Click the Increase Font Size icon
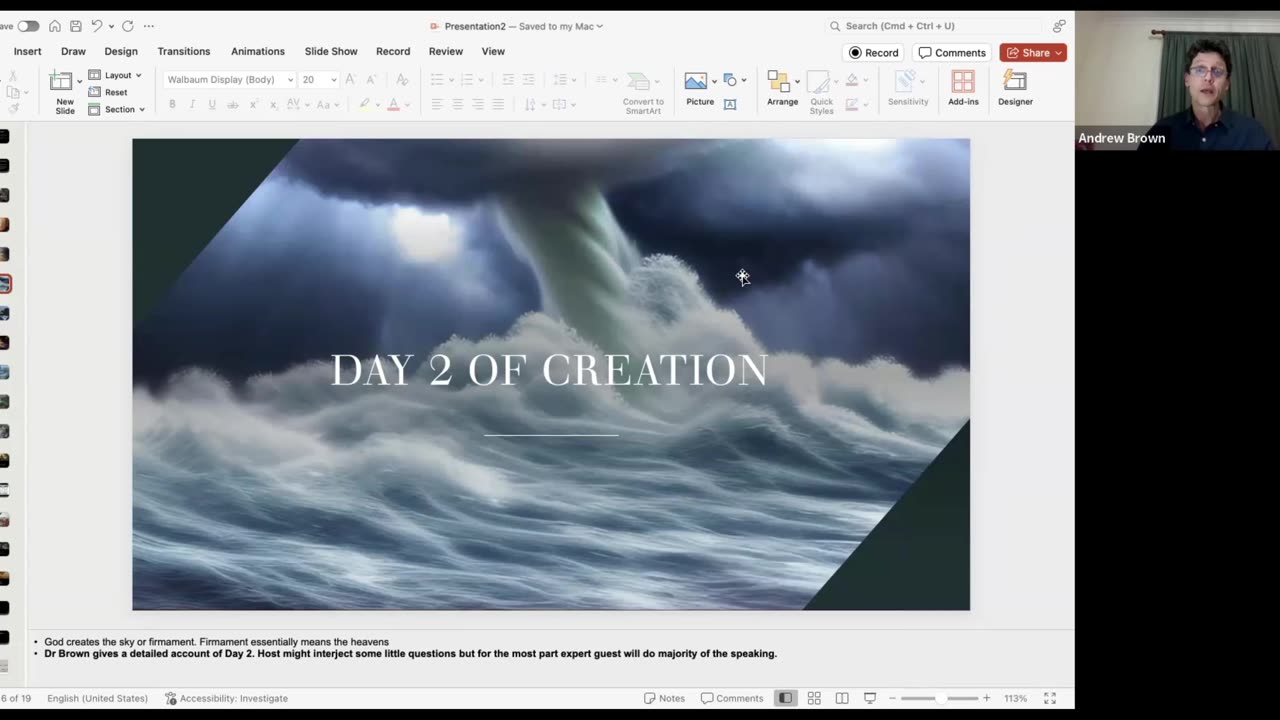Image resolution: width=1280 pixels, height=720 pixels. click(x=350, y=79)
